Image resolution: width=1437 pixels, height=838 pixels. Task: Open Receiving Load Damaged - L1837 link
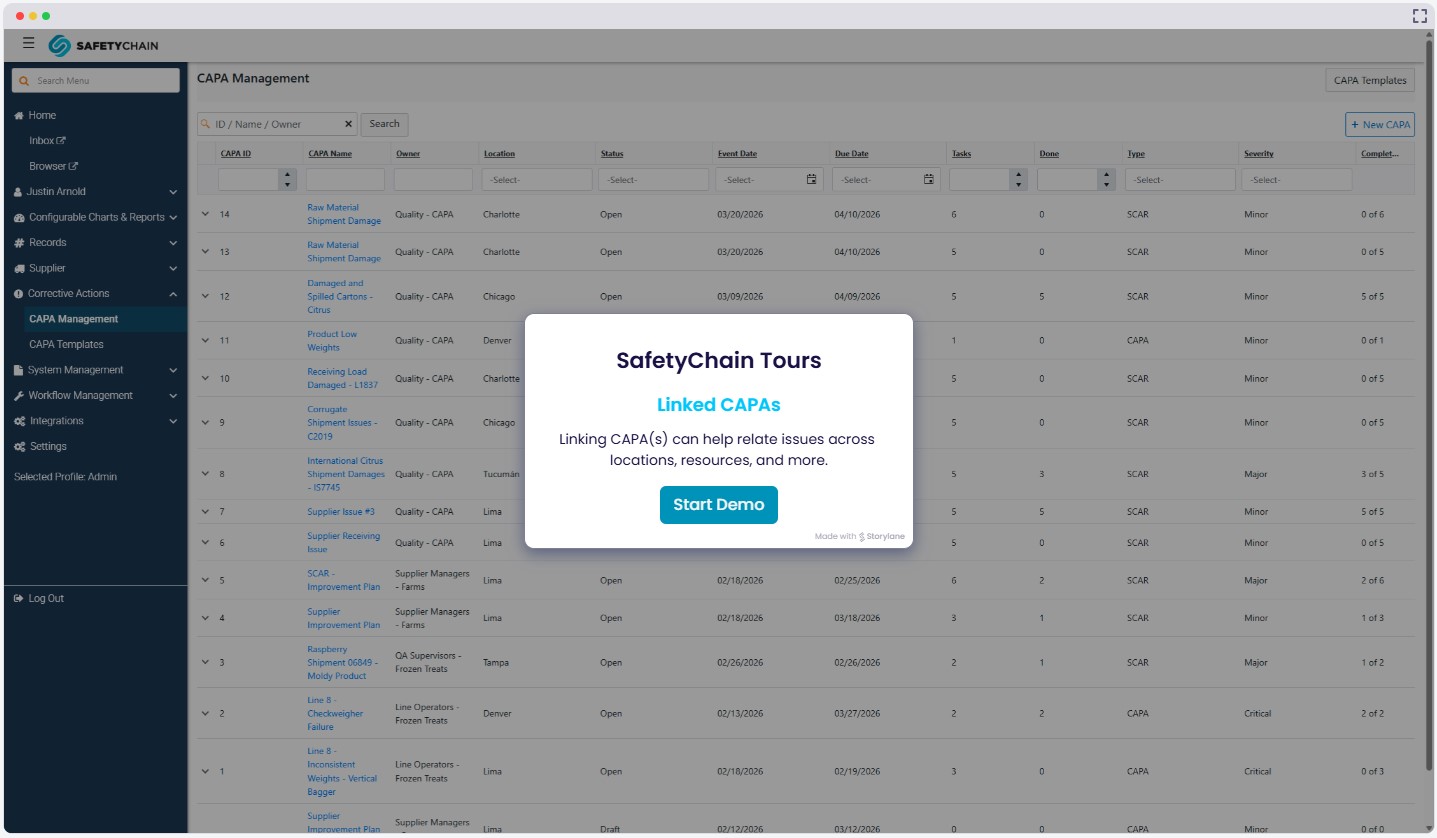[343, 378]
